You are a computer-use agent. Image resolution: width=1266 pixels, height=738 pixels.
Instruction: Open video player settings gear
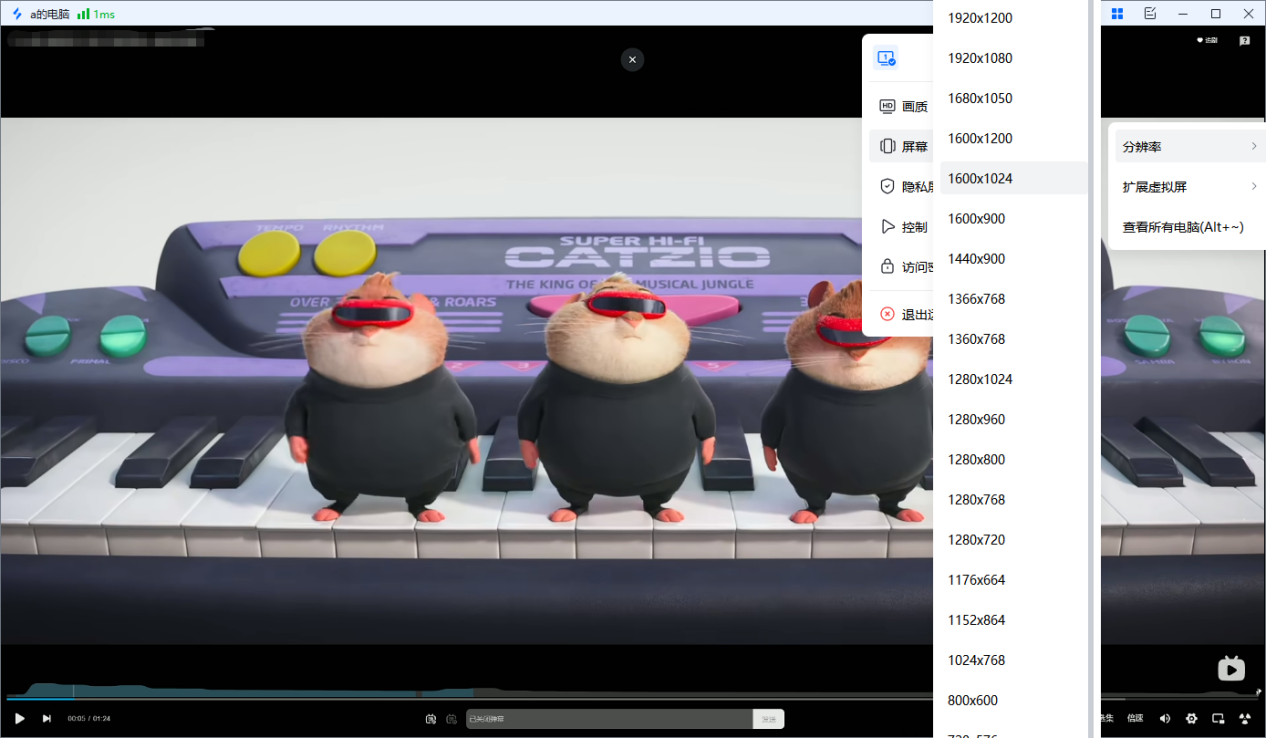coord(1191,718)
